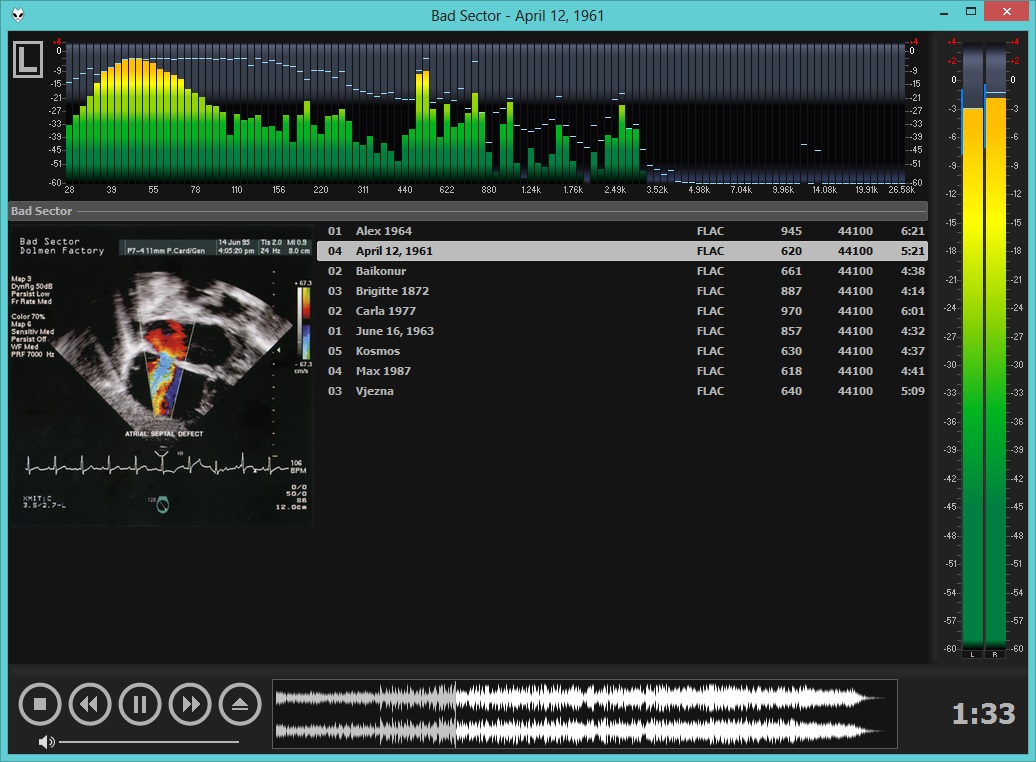This screenshot has width=1036, height=762.
Task: Seek within the waveform seekbar
Action: pos(585,714)
